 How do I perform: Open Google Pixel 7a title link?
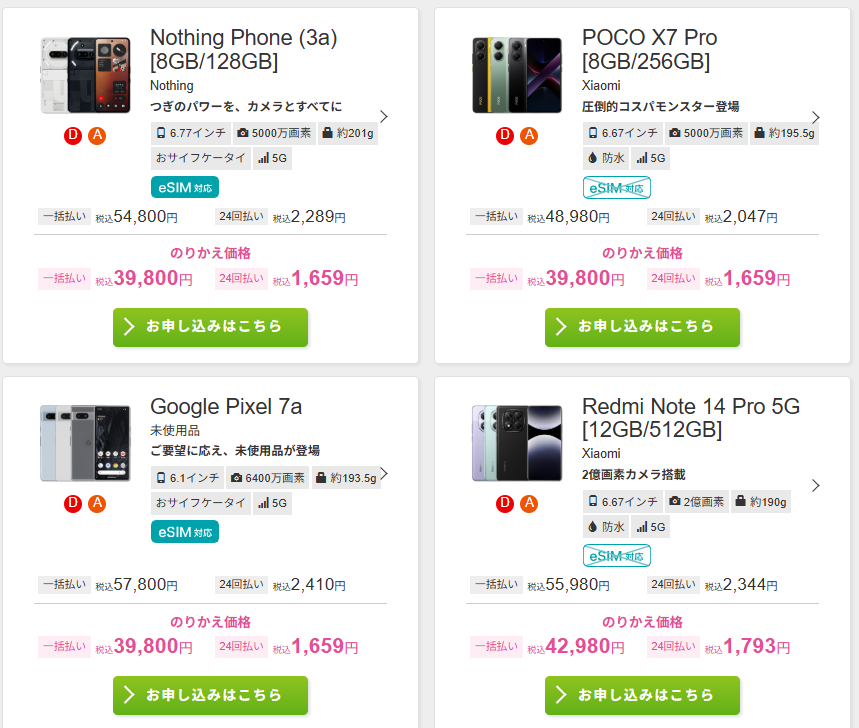tap(226, 406)
